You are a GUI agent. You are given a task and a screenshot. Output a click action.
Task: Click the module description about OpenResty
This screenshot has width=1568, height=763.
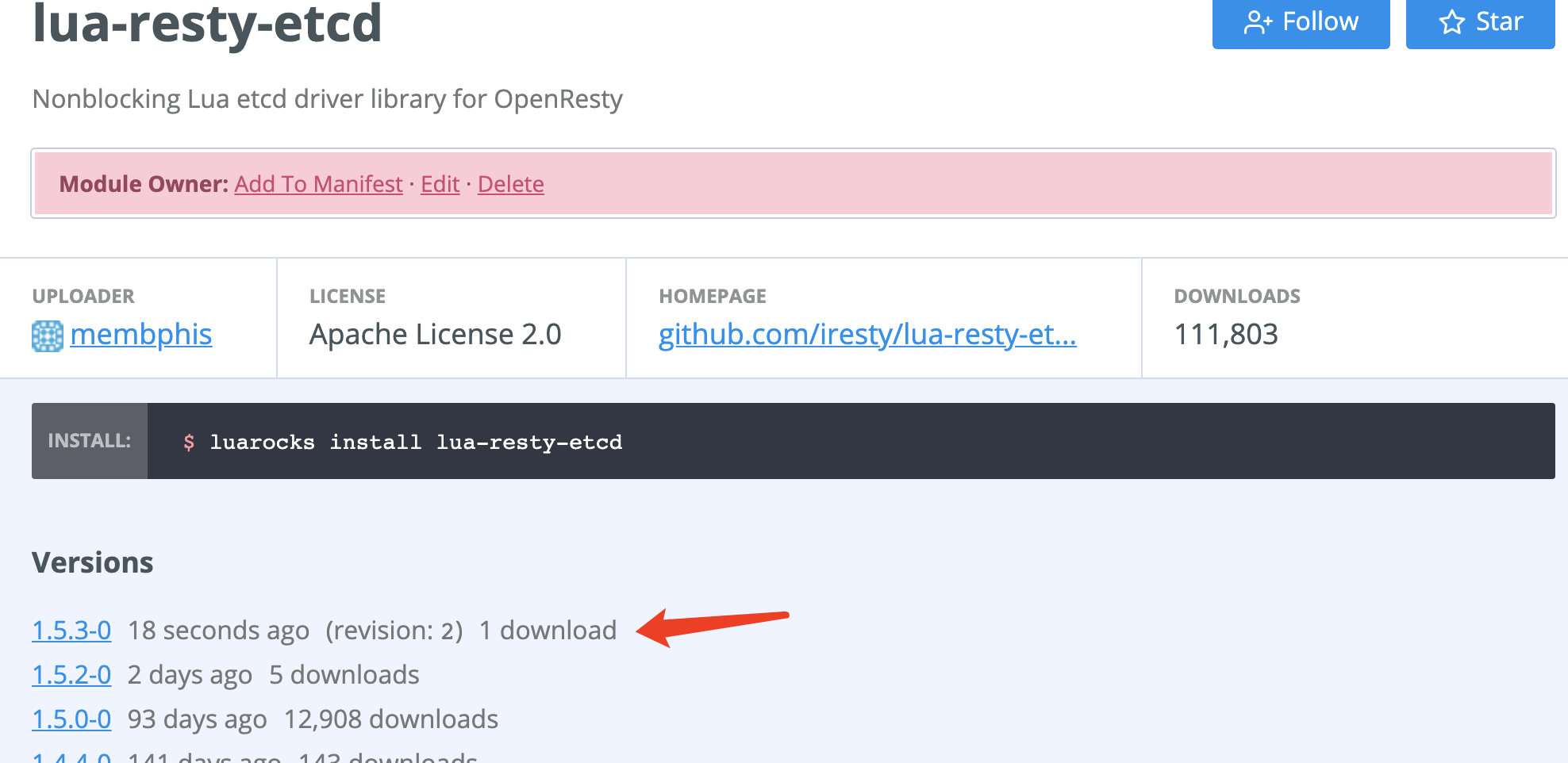[x=328, y=99]
